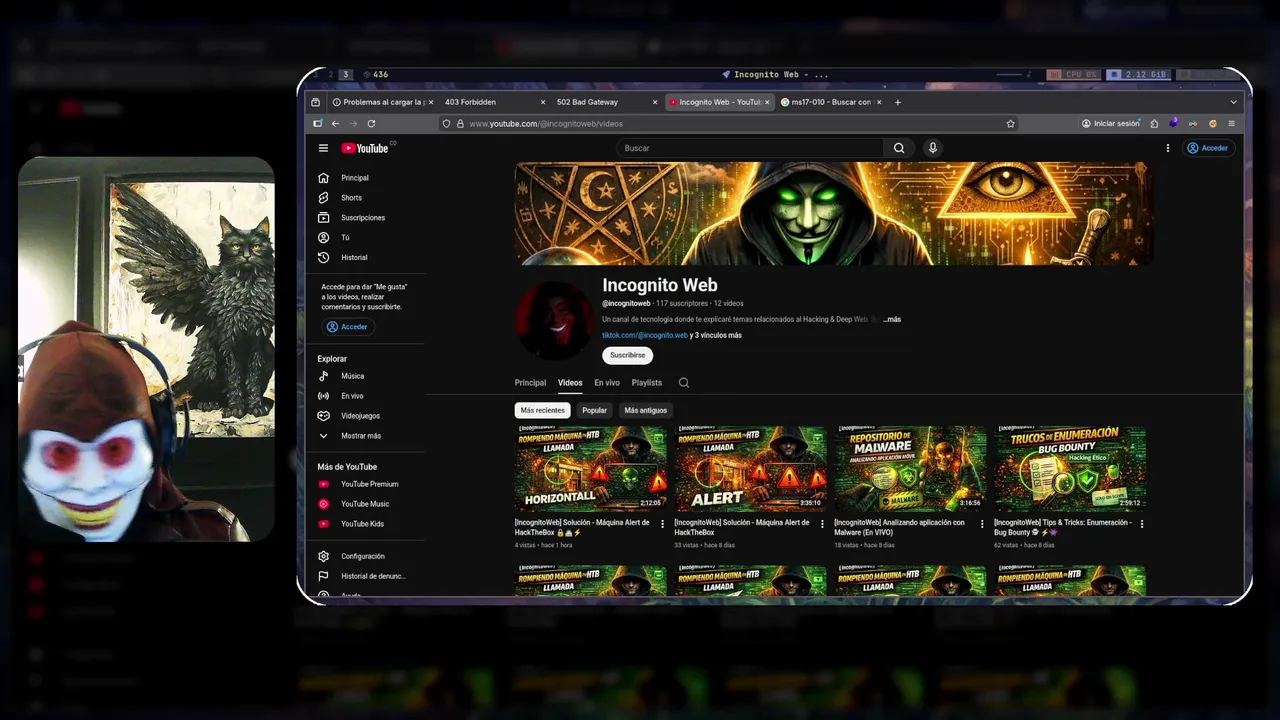Open Trucos de Enumeración Bug Bounty thumbnail
Screen dimensions: 1280x720
coord(1070,469)
